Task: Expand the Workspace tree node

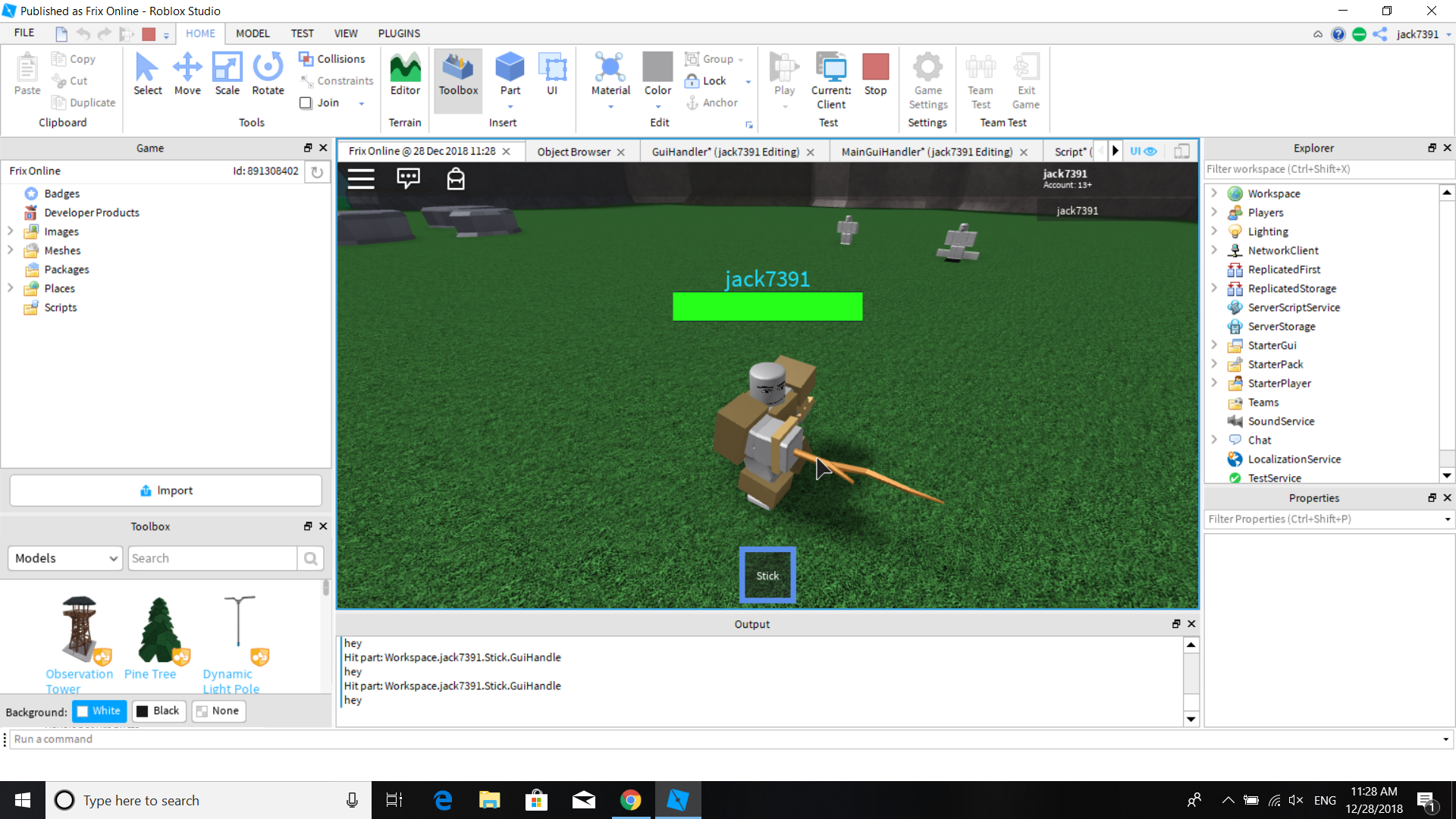Action: click(1214, 193)
